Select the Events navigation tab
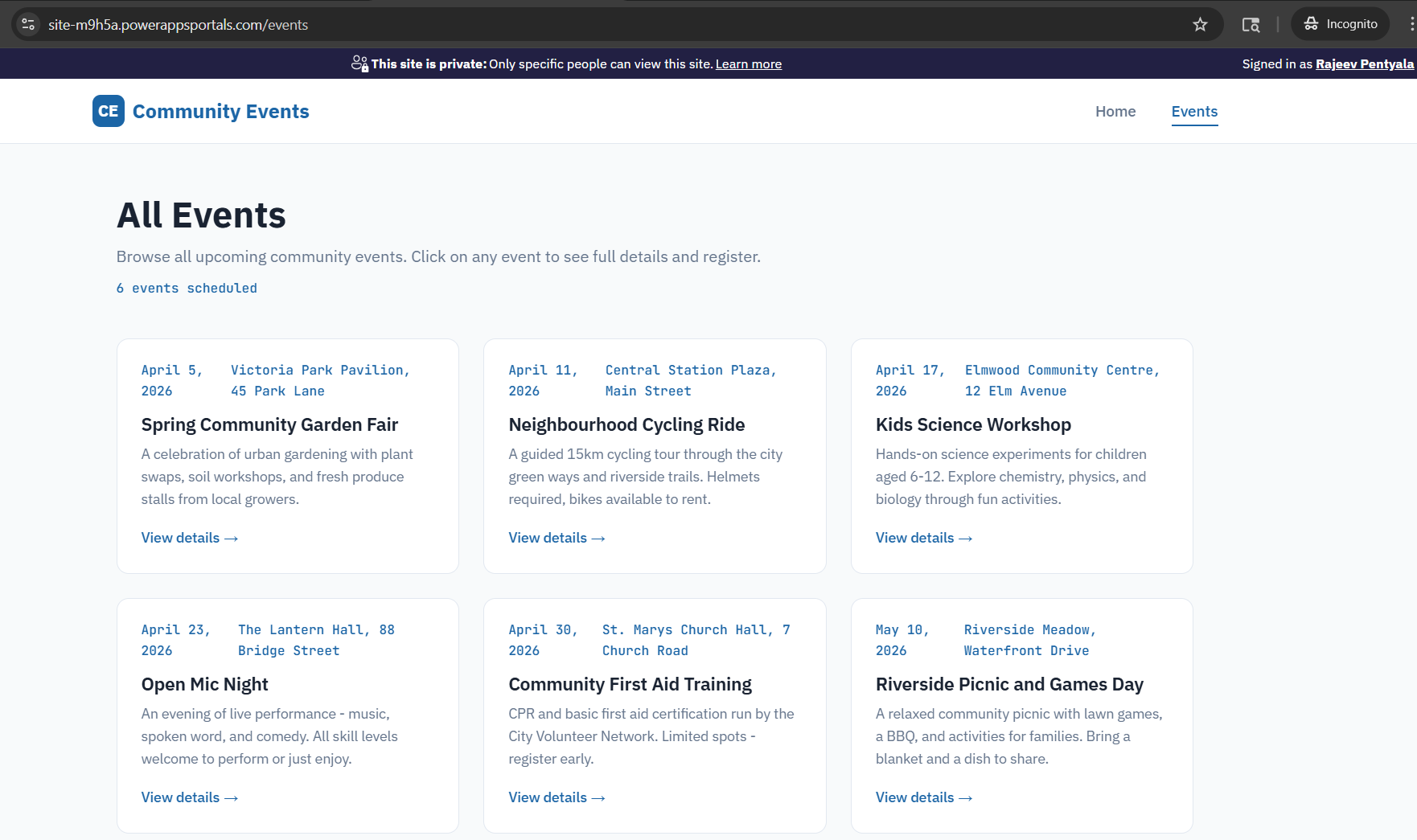Screen dimensions: 1417x840 1193,112
